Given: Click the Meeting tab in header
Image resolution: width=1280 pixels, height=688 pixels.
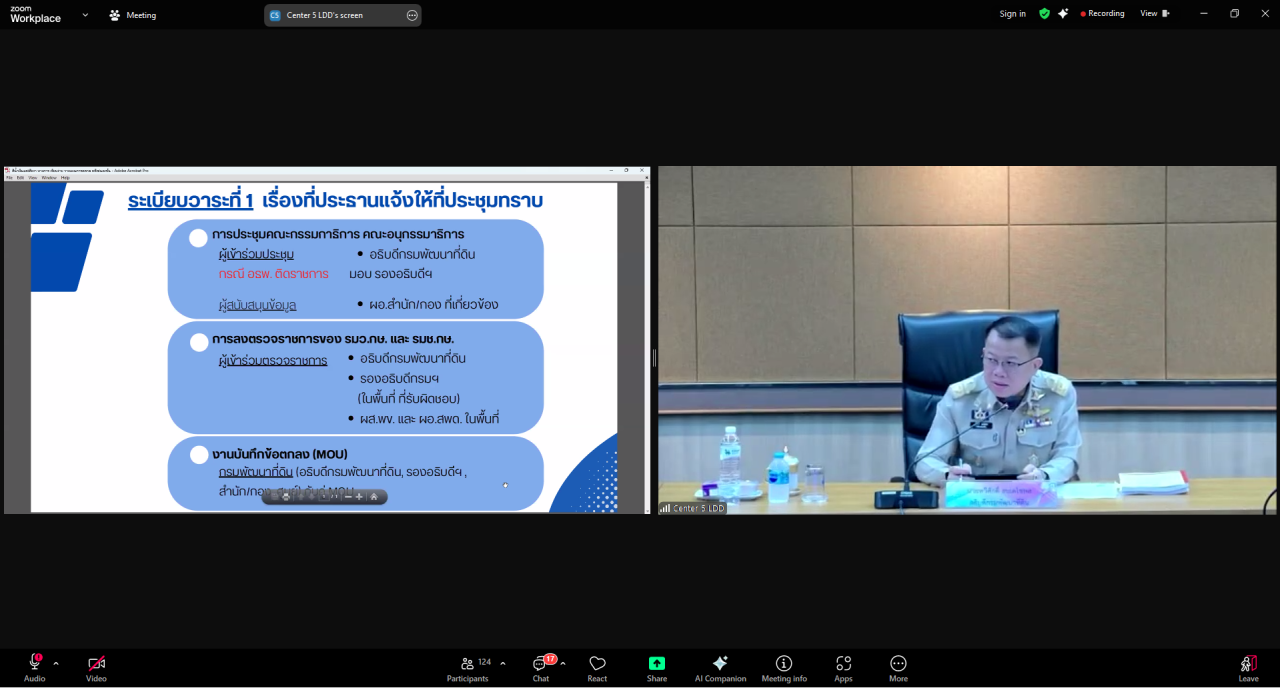Looking at the screenshot, I should click(132, 15).
